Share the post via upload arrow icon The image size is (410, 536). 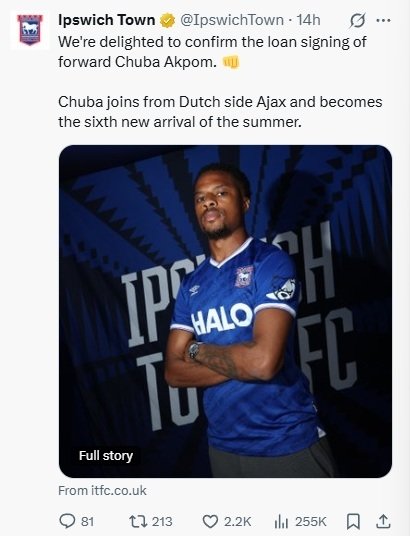coord(383,521)
